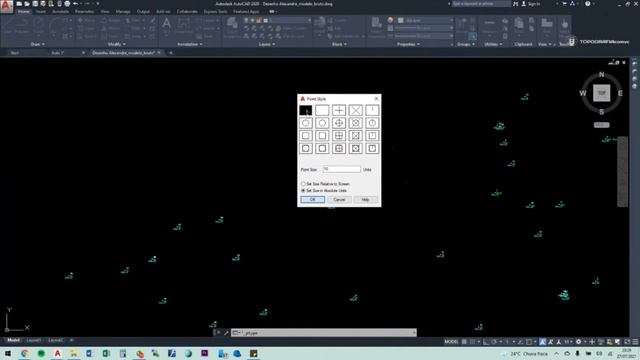Viewport: 640px width, 360px height.
Task: Select circle-in-square with dot style
Action: point(306,149)
